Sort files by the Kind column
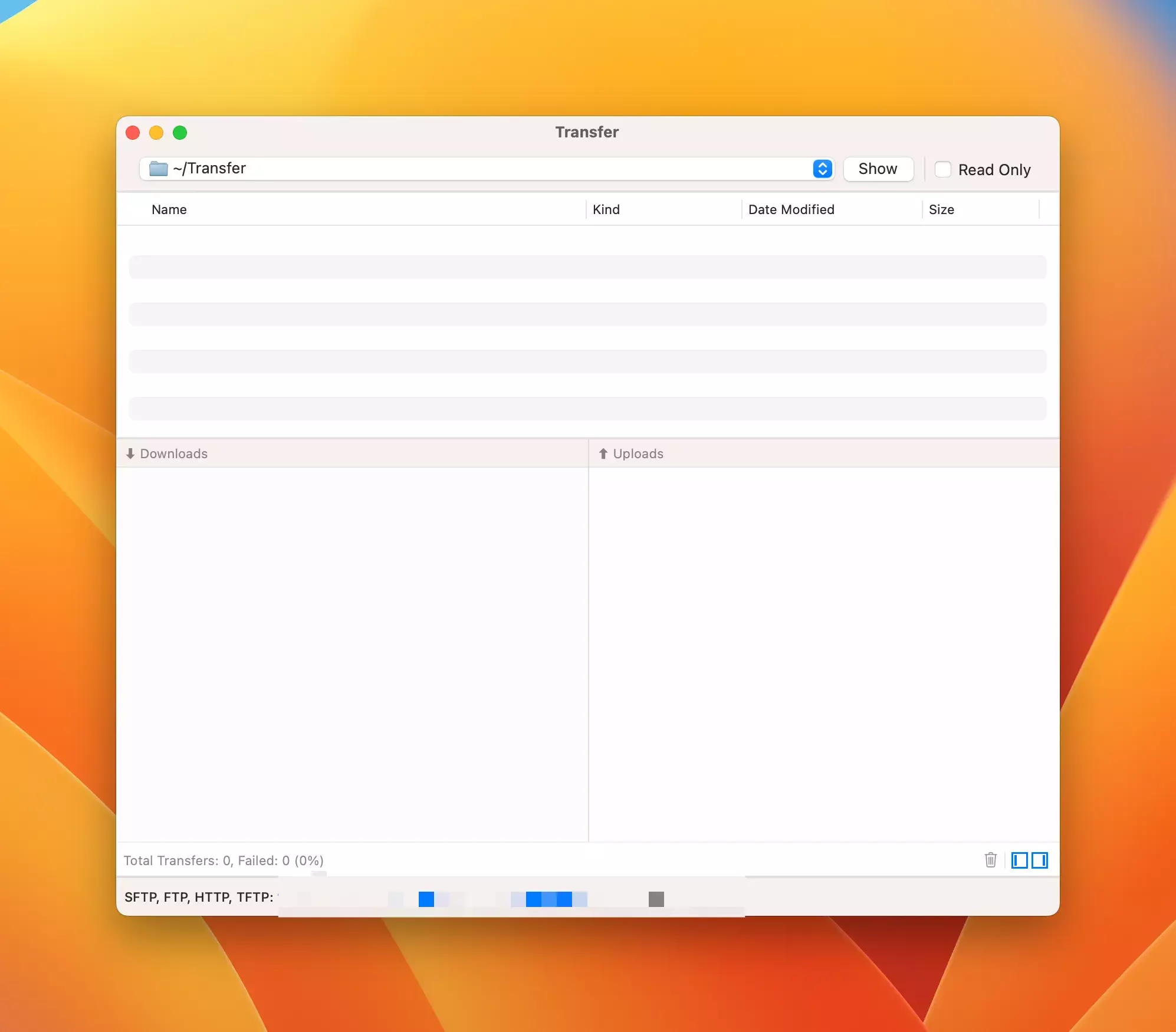Image resolution: width=1176 pixels, height=1032 pixels. coord(606,209)
